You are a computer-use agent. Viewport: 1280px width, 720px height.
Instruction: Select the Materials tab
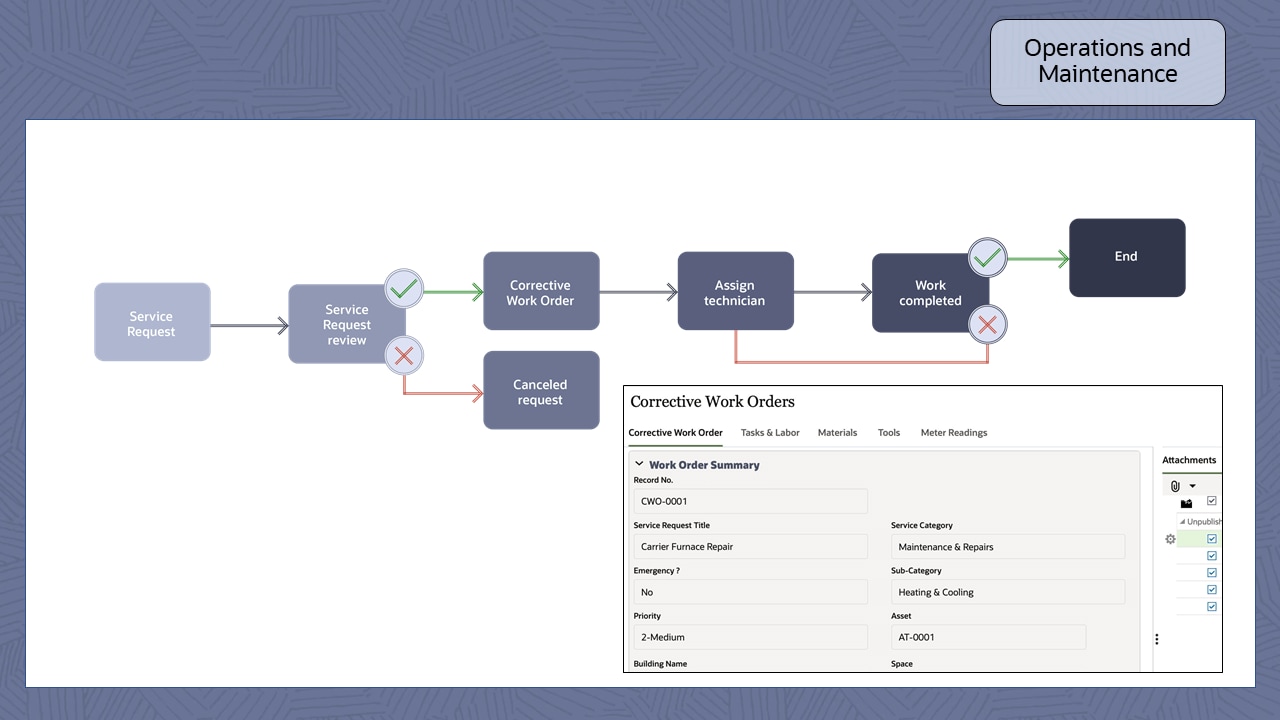(837, 432)
